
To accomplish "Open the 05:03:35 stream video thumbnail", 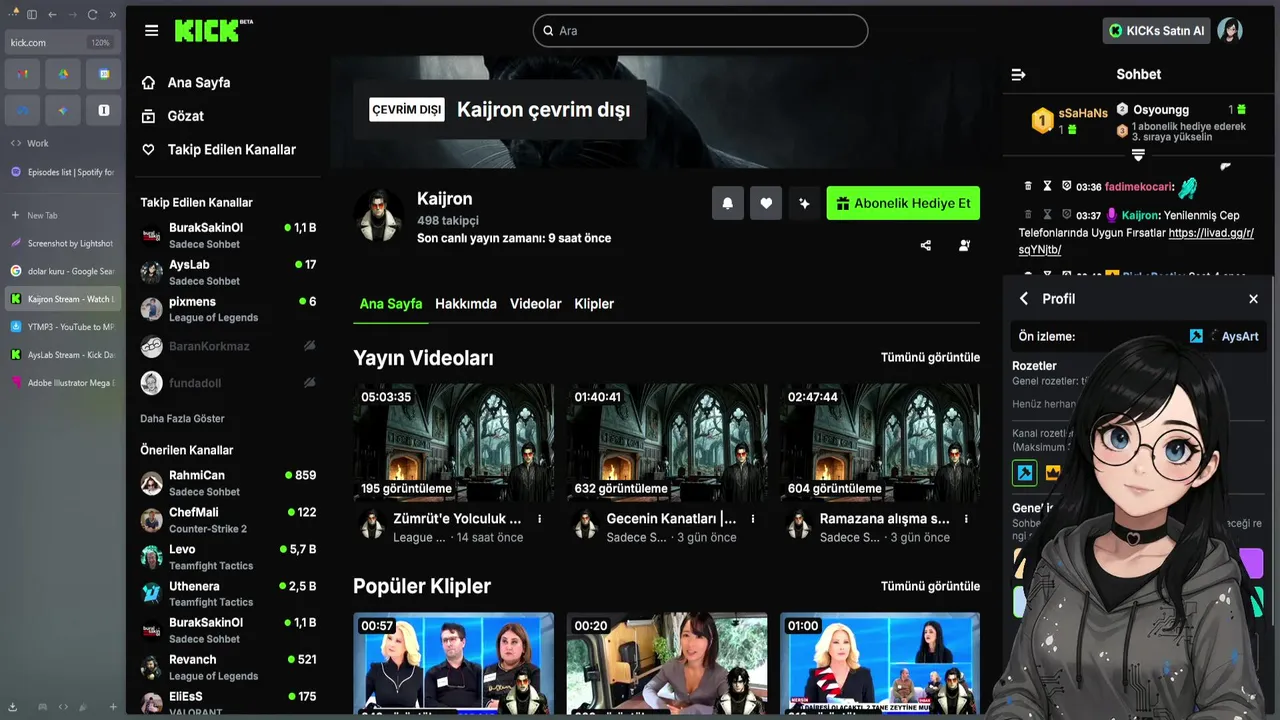I will (x=453, y=442).
